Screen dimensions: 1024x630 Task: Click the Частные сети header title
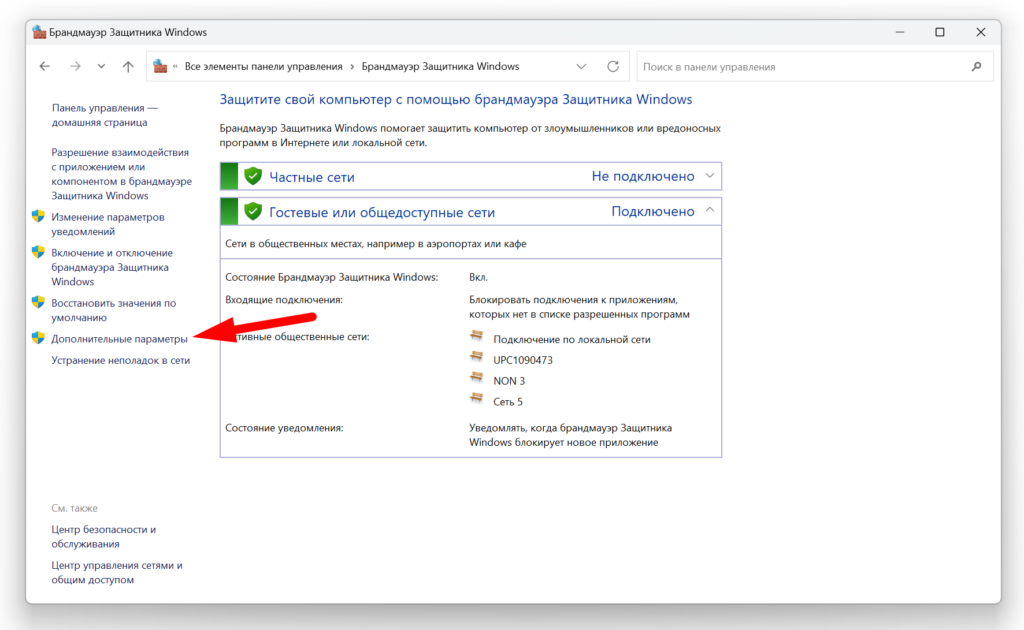[x=312, y=177]
